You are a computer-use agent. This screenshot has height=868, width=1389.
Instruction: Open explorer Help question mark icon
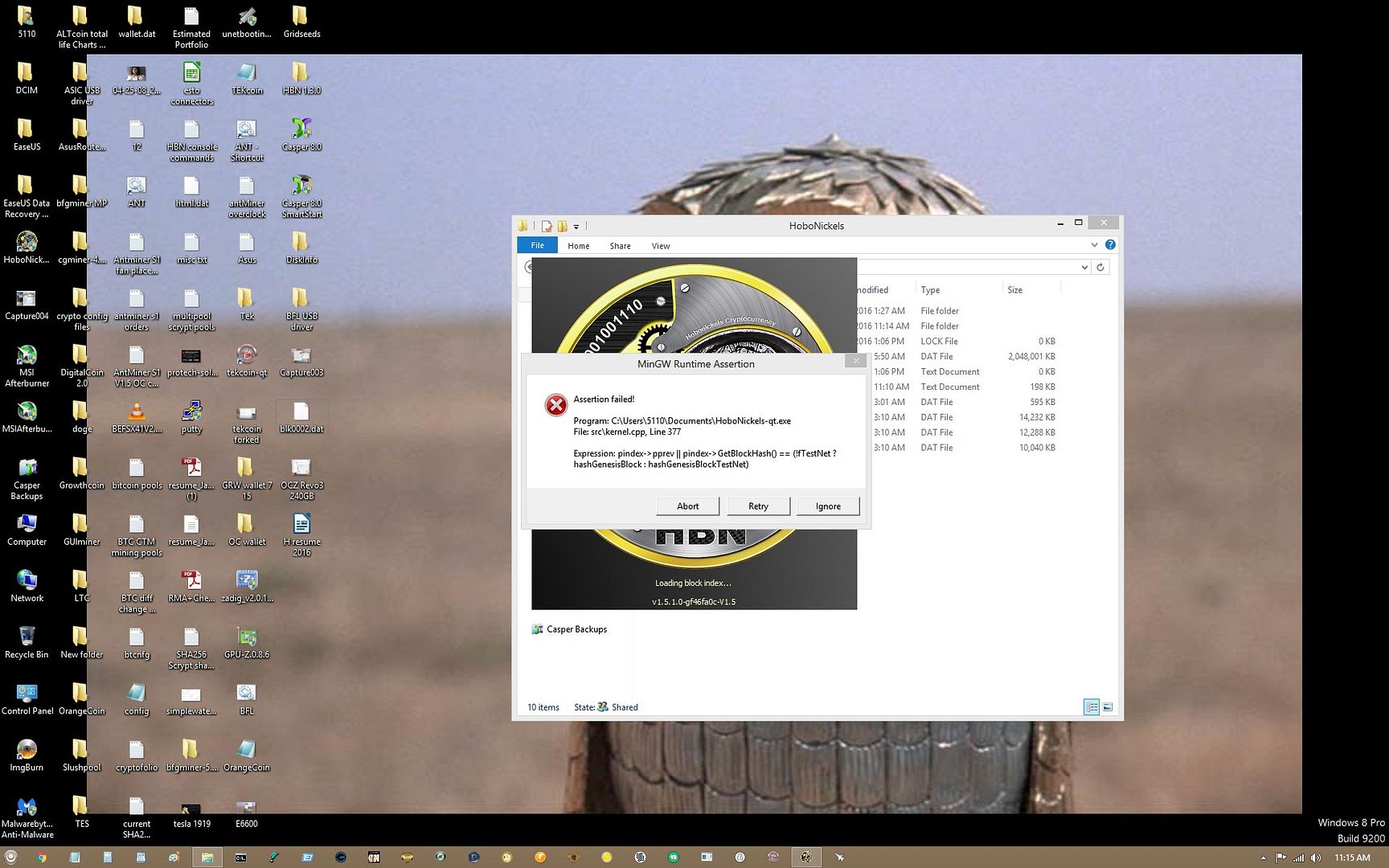click(x=1110, y=245)
